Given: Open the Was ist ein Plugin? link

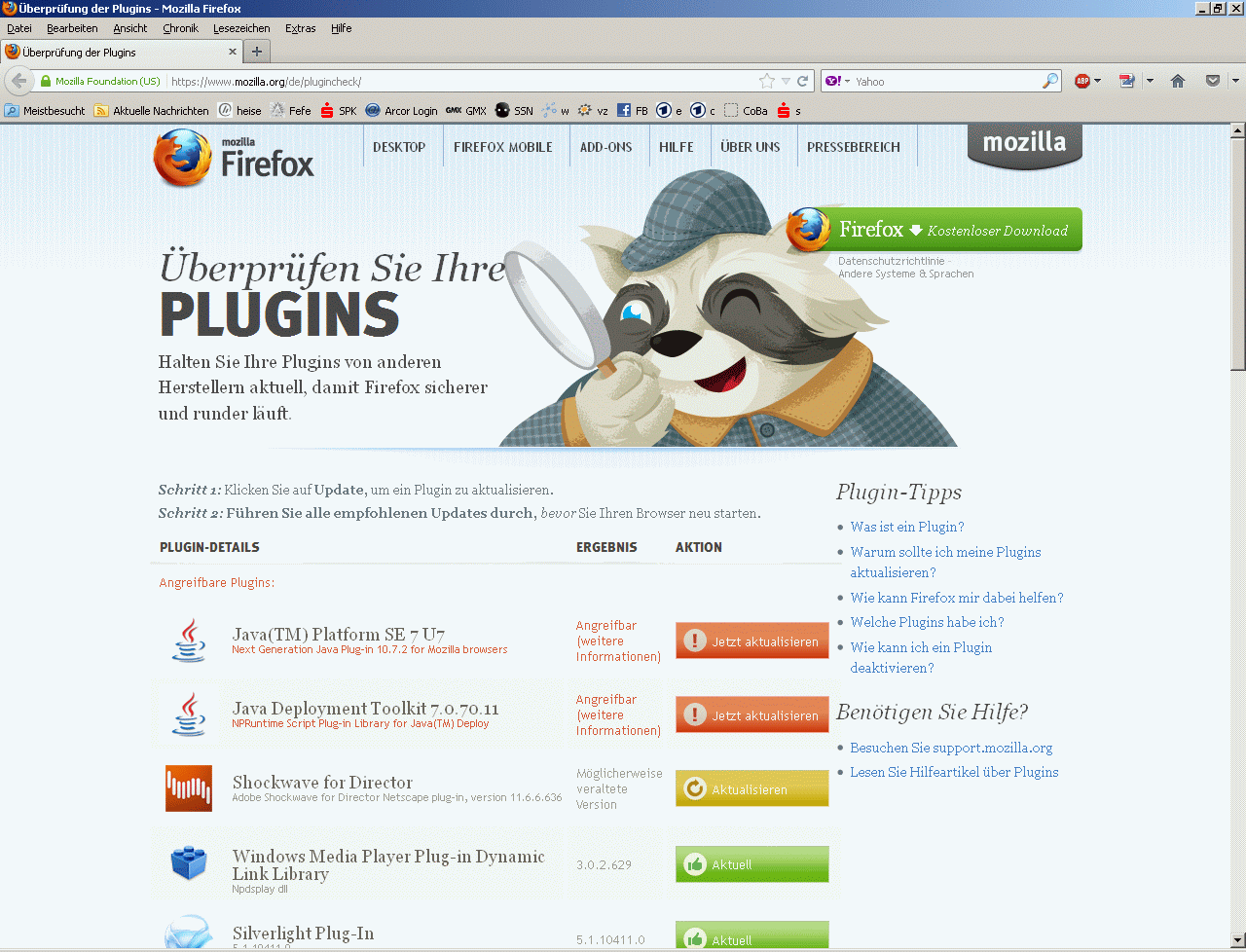Looking at the screenshot, I should click(x=907, y=527).
